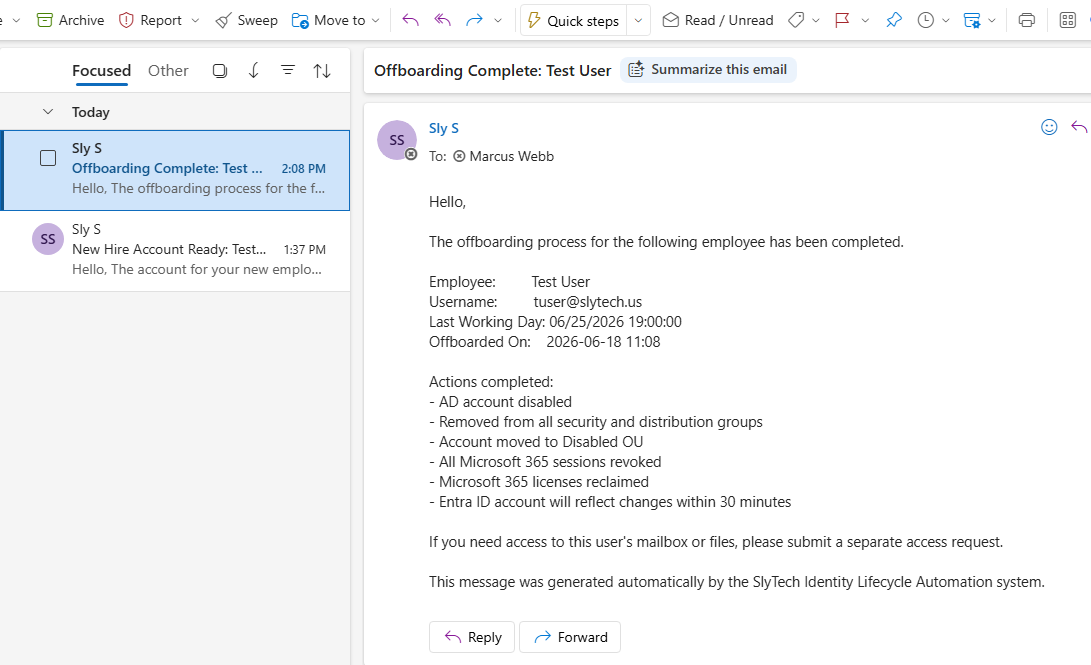Viewport: 1091px width, 665px height.
Task: Open the Sly S sender contact link
Action: pyautogui.click(x=444, y=128)
